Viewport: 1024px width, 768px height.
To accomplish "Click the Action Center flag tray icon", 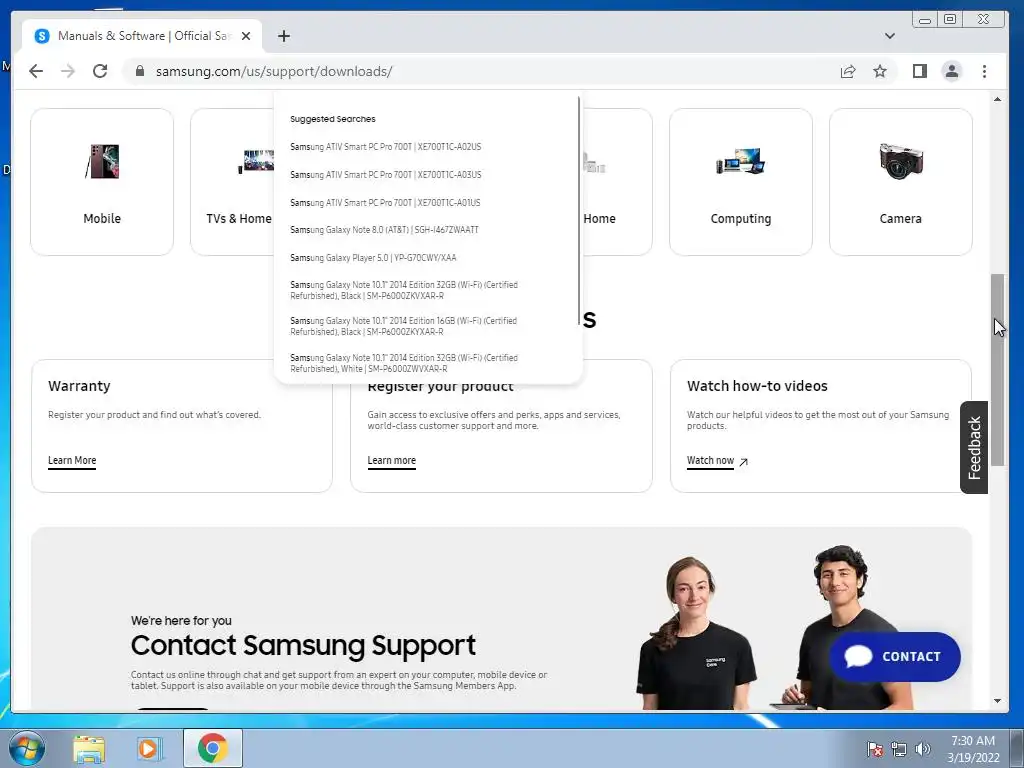I will pyautogui.click(x=874, y=749).
